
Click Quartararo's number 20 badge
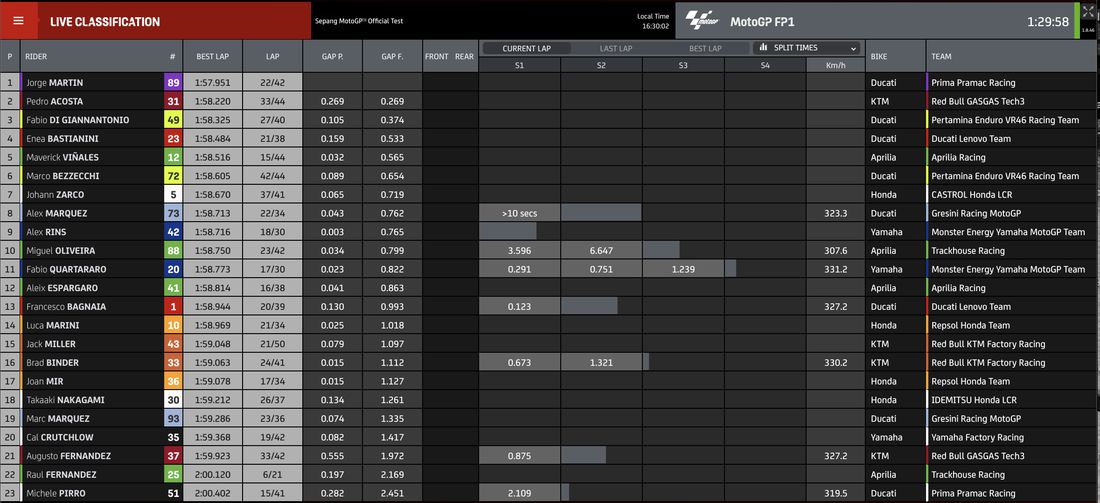[173, 269]
